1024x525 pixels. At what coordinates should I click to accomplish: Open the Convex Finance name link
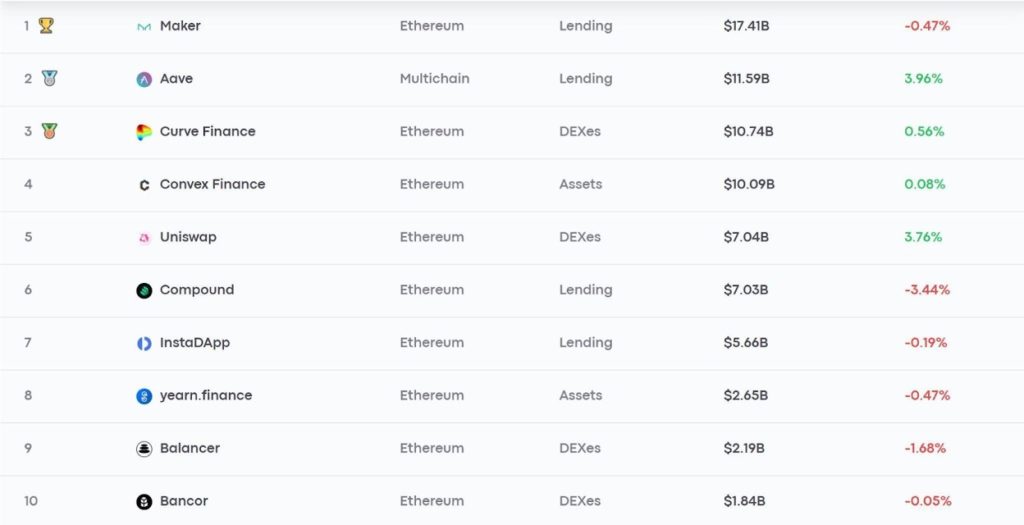[x=212, y=184]
